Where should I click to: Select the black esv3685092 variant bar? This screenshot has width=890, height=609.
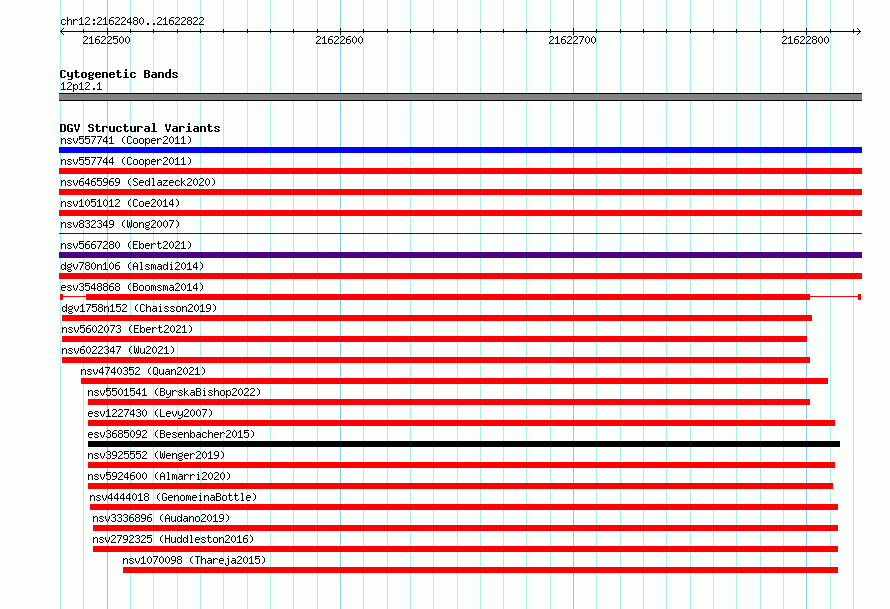click(464, 444)
